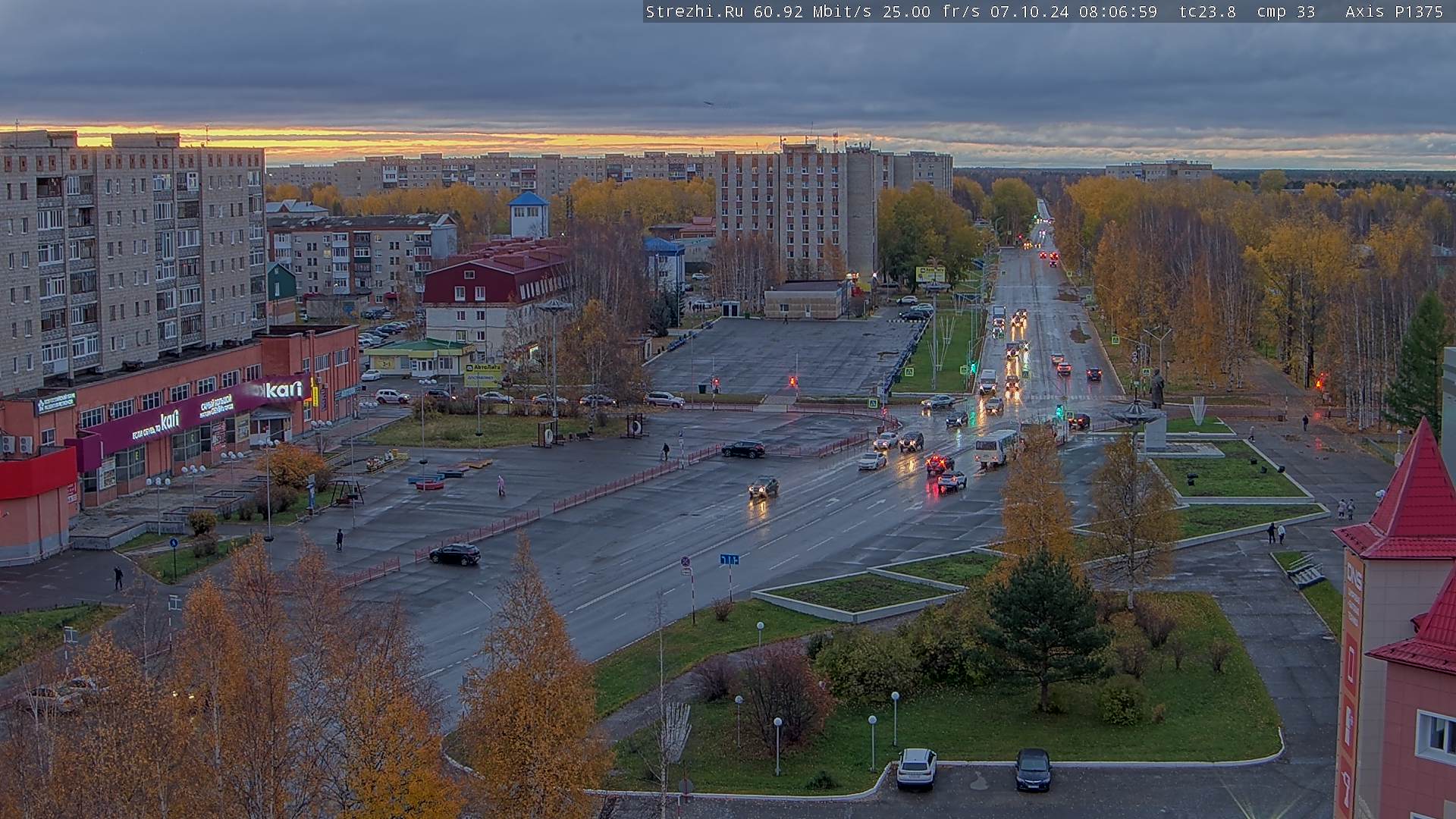Select the tc23.8 temperature readout
Screen dimensions: 1456x819
1207,11
